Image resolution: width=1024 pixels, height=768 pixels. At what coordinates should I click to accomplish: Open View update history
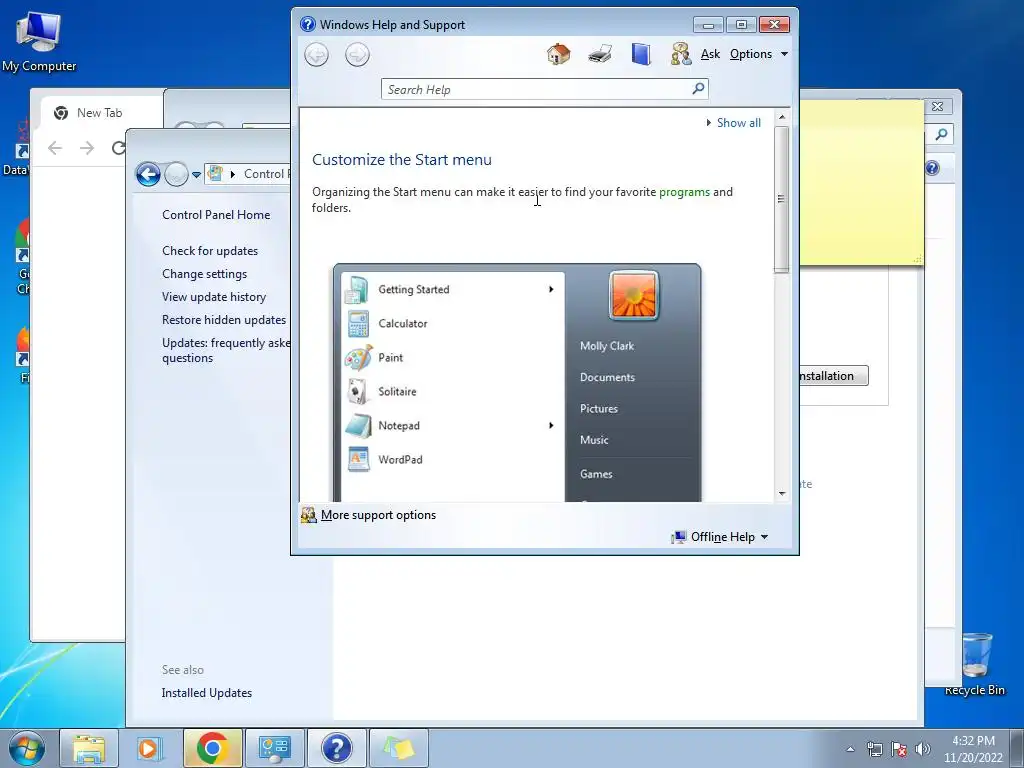point(214,297)
